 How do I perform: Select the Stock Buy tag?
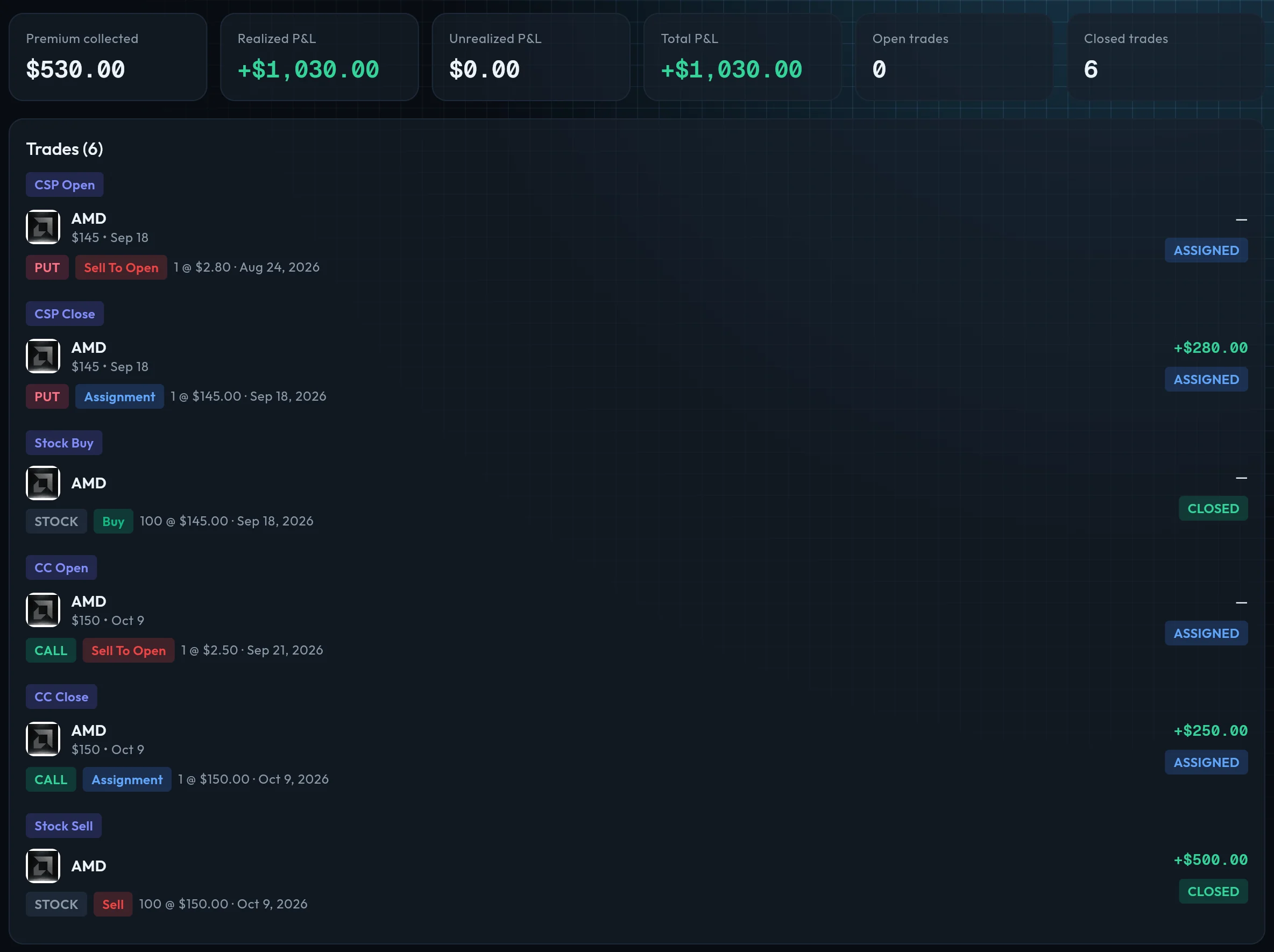pos(64,443)
